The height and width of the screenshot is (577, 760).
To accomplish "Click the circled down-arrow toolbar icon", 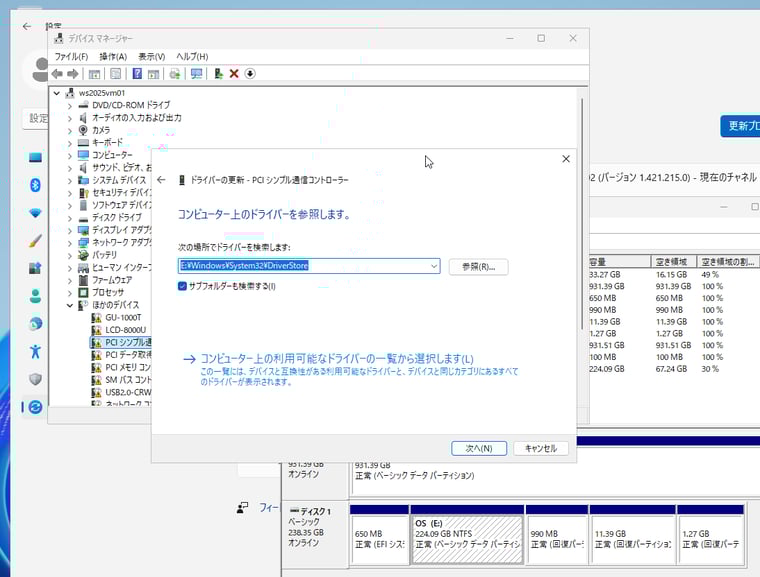I will click(250, 74).
